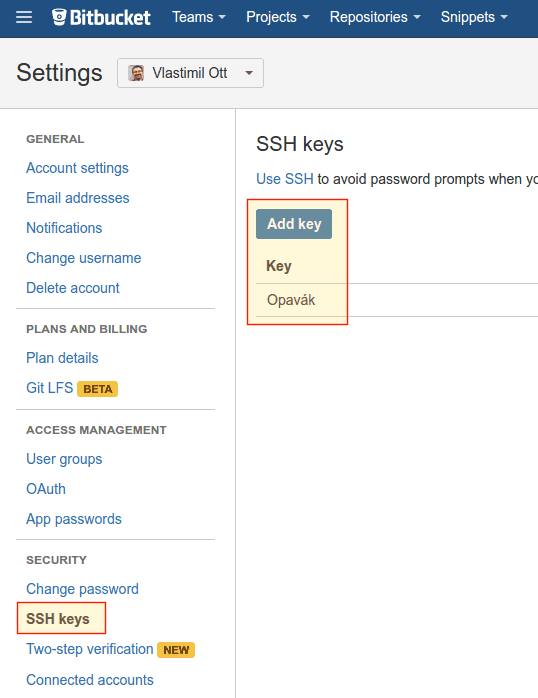Click Vlastimil Ott's avatar picture
The image size is (538, 698).
click(x=136, y=73)
